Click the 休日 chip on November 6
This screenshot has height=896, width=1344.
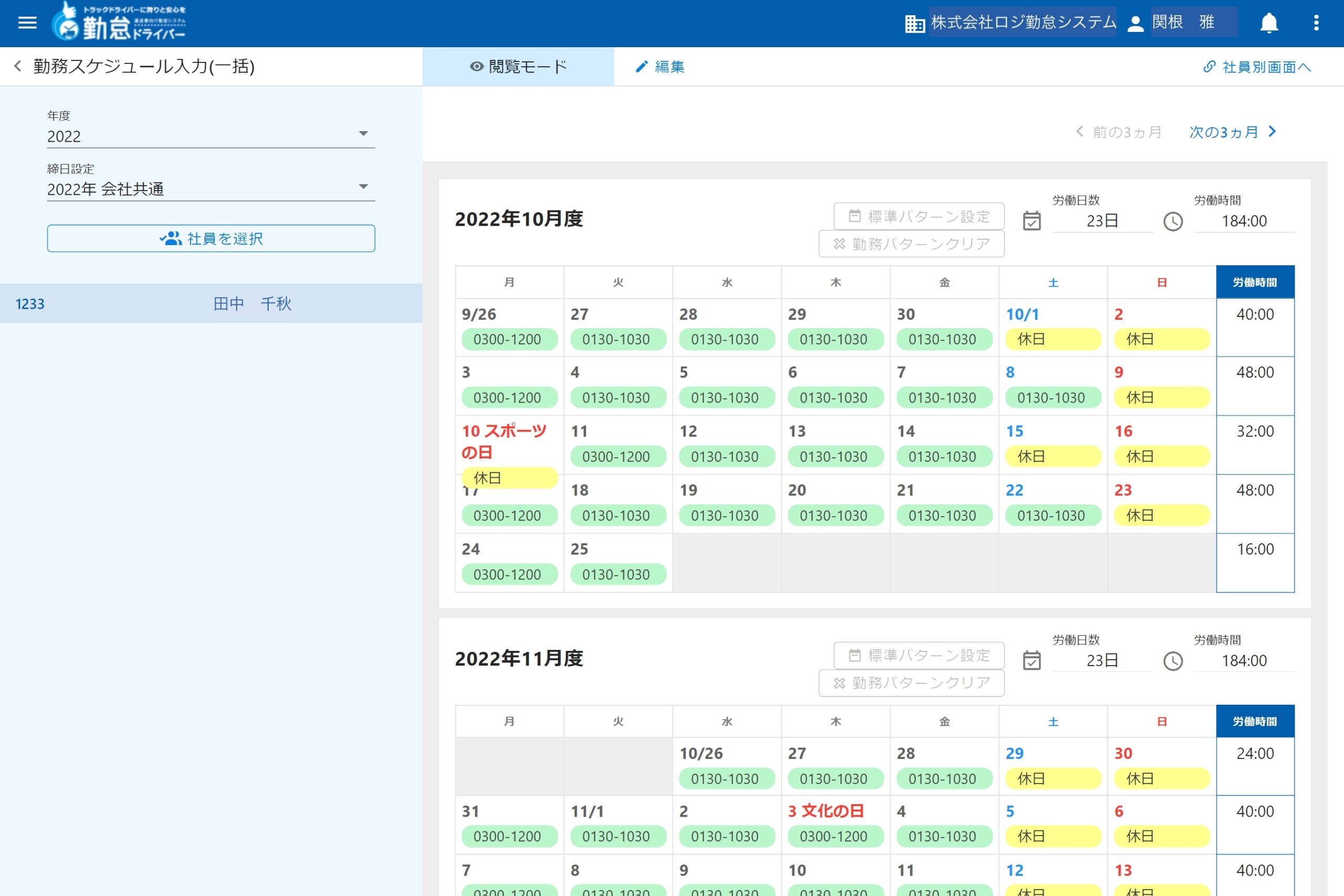1162,836
